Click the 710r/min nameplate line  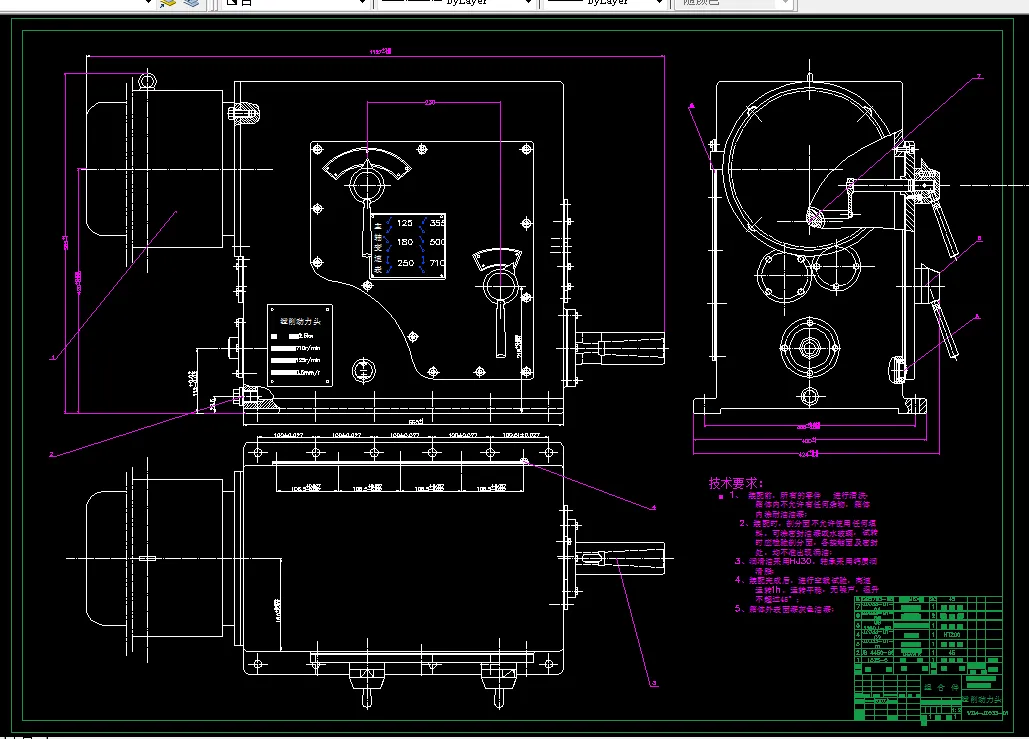tap(295, 348)
